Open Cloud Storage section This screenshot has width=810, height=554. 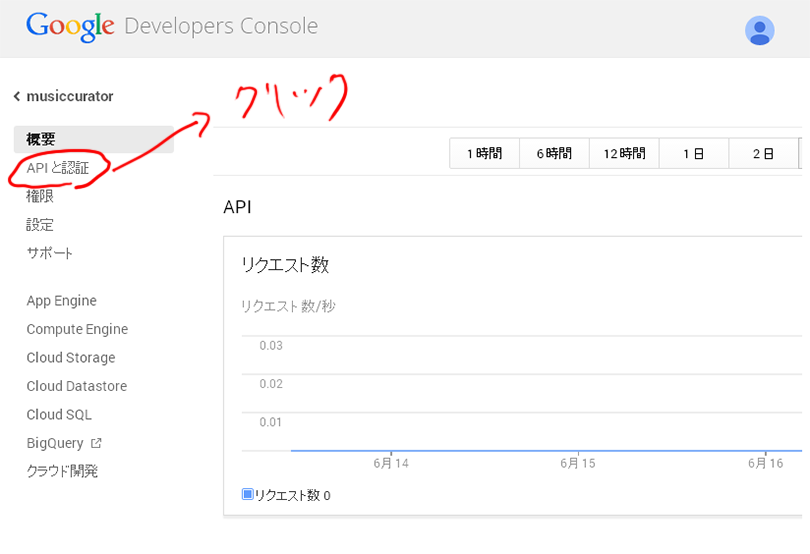tap(71, 358)
